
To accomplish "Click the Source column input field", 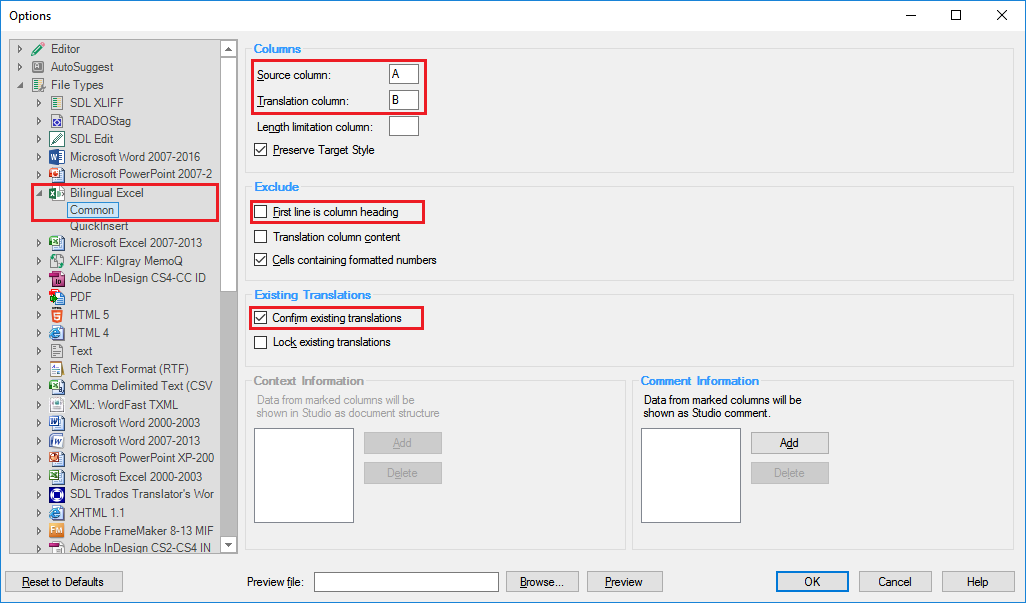I will tap(404, 74).
